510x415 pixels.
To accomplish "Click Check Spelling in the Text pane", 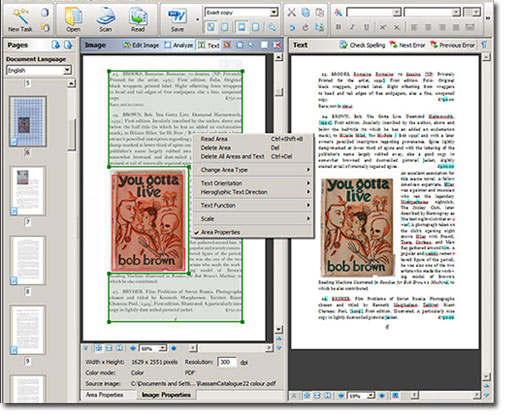I will coord(362,45).
